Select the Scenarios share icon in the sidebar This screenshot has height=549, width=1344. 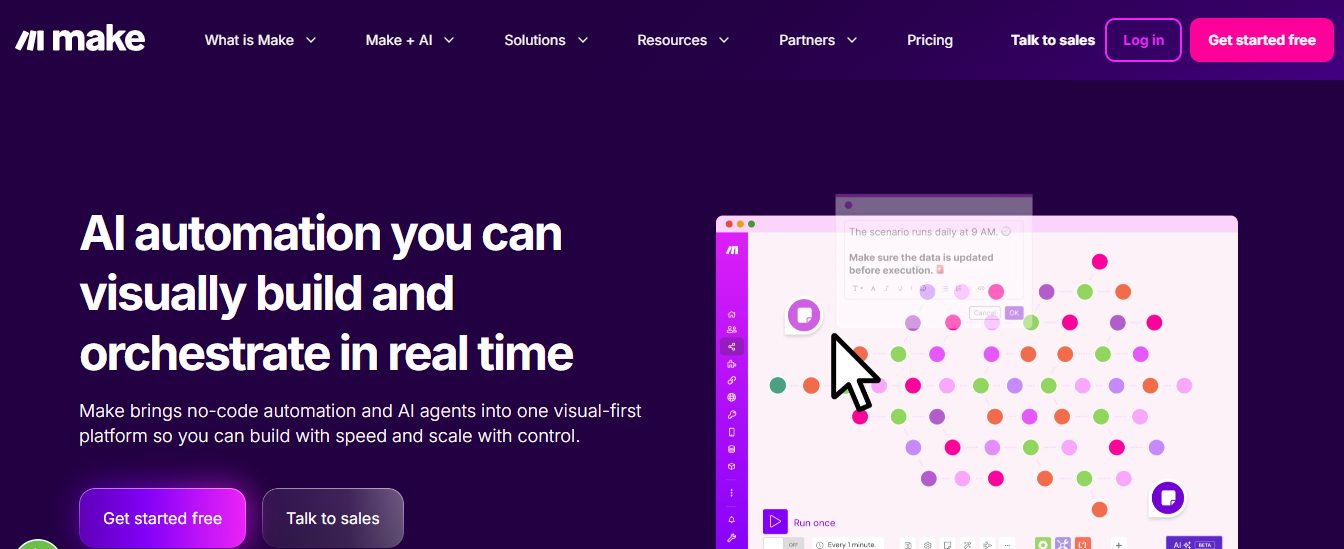(x=732, y=347)
